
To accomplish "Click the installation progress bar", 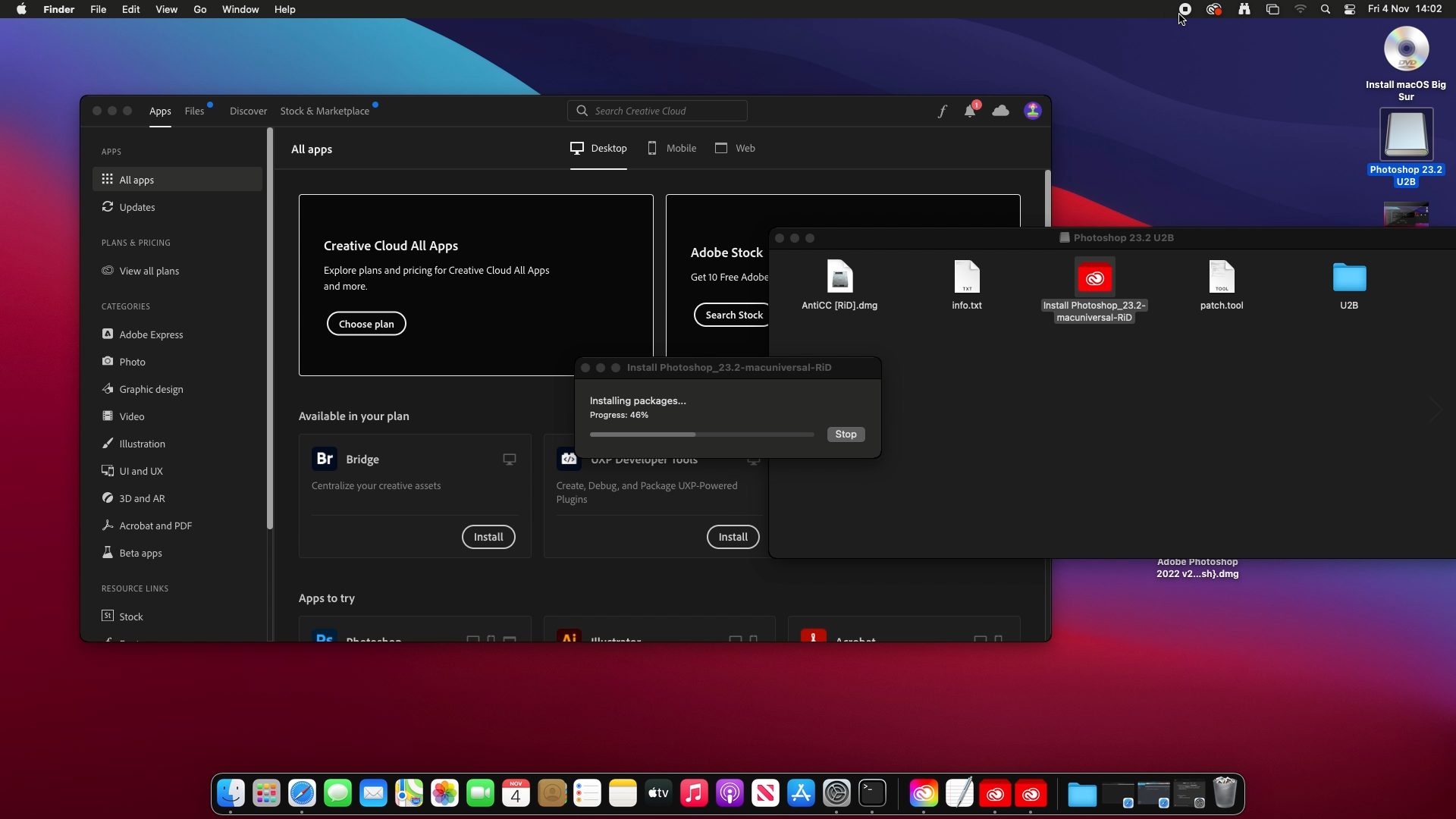I will pos(701,435).
